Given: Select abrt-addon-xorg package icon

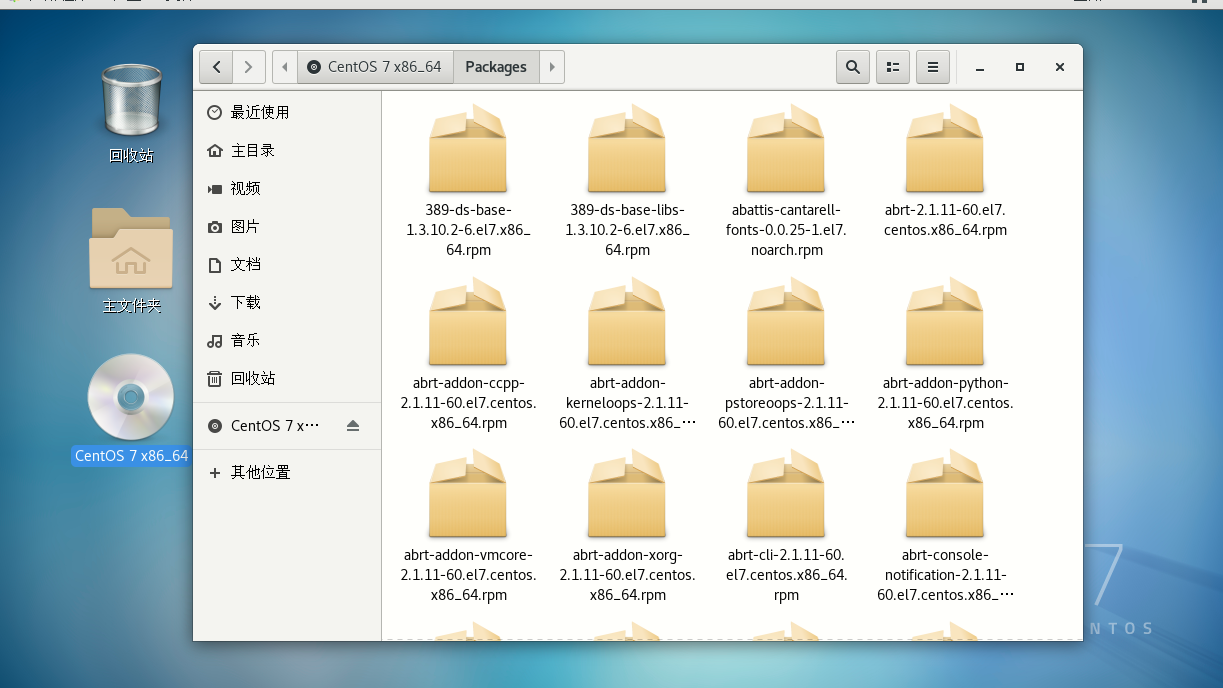Looking at the screenshot, I should click(627, 493).
